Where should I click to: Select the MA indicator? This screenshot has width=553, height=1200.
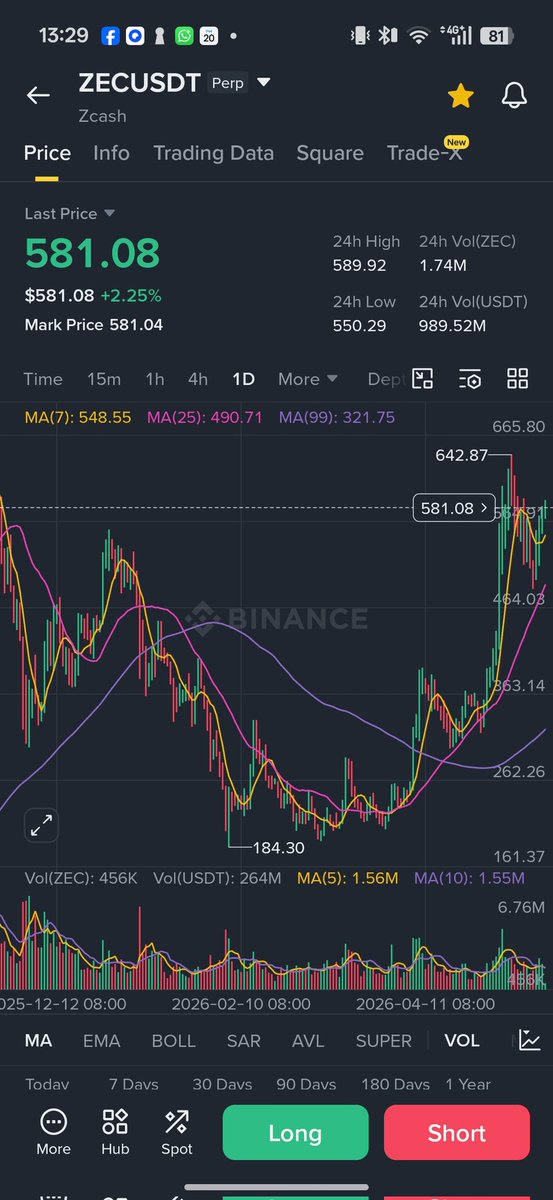click(38, 1041)
